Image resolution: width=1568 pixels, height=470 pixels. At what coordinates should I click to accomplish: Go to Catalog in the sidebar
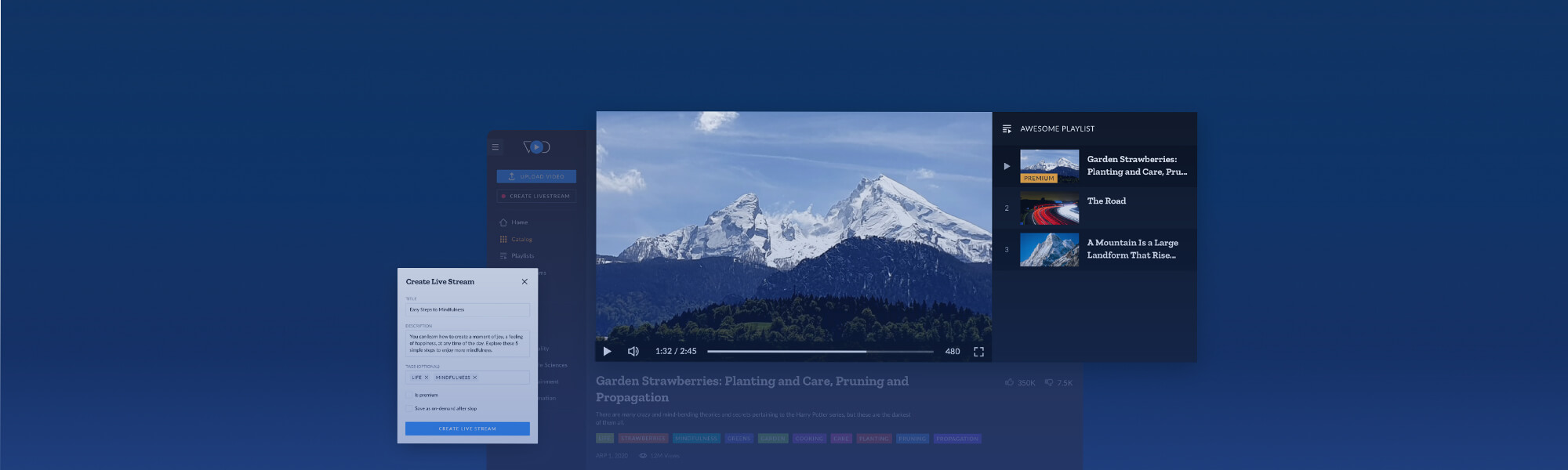coord(521,240)
